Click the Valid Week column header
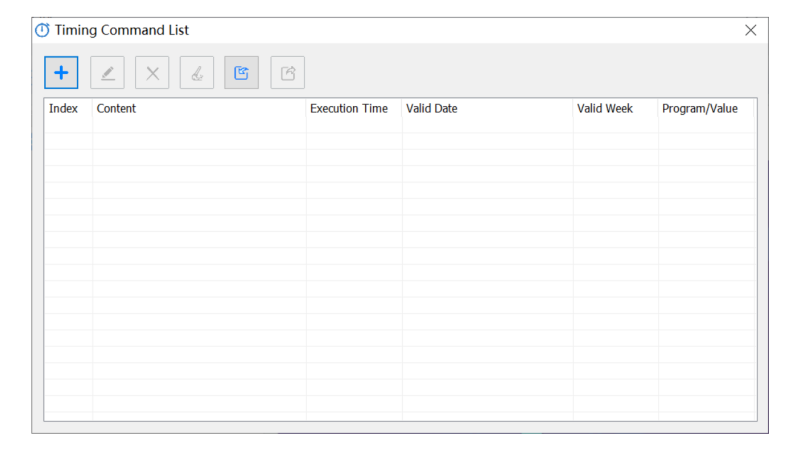This screenshot has width=800, height=450. (616, 109)
